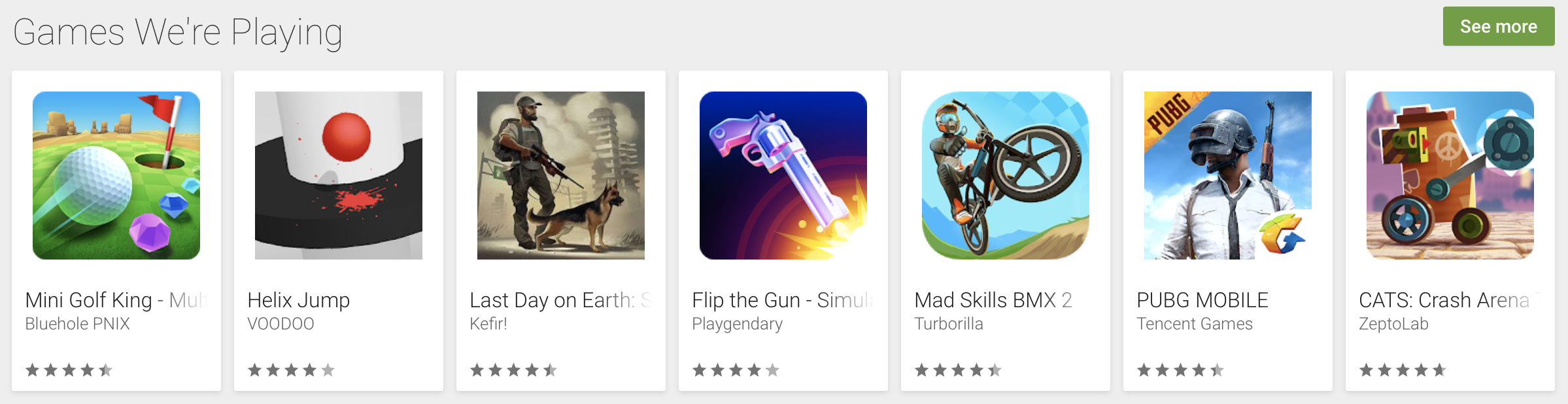Image resolution: width=1568 pixels, height=404 pixels.
Task: Select the PUBG MOBILE game icon
Action: click(x=1228, y=175)
